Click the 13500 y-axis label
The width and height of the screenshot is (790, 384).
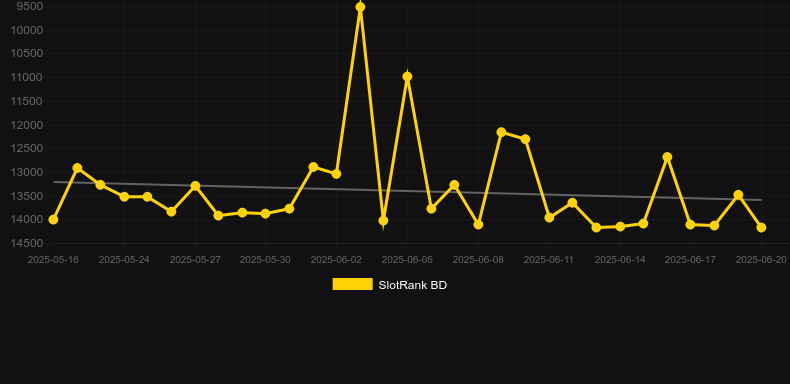(27, 196)
